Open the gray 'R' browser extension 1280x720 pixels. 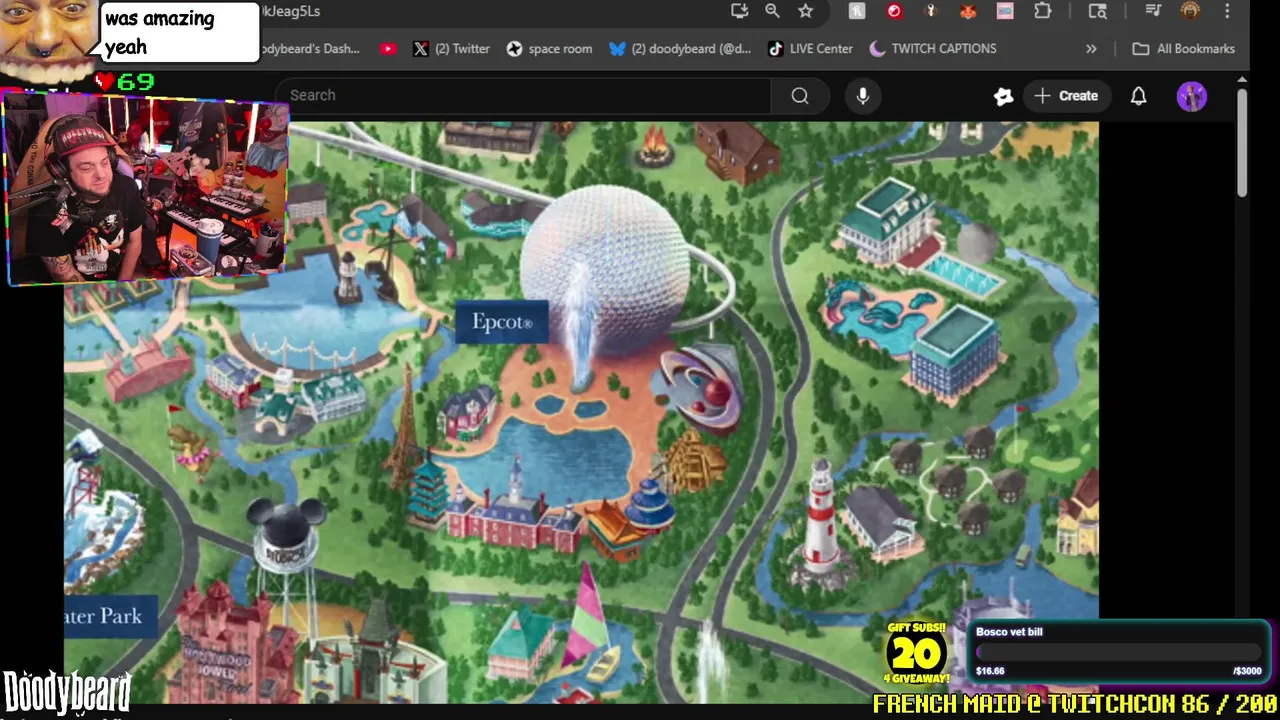tap(857, 11)
